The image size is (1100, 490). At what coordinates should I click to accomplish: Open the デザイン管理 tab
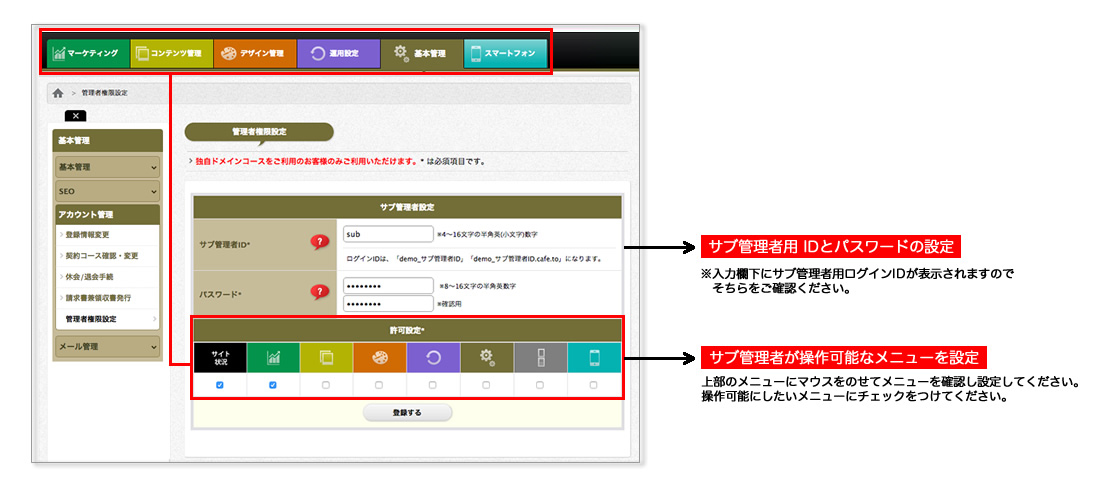click(x=255, y=53)
